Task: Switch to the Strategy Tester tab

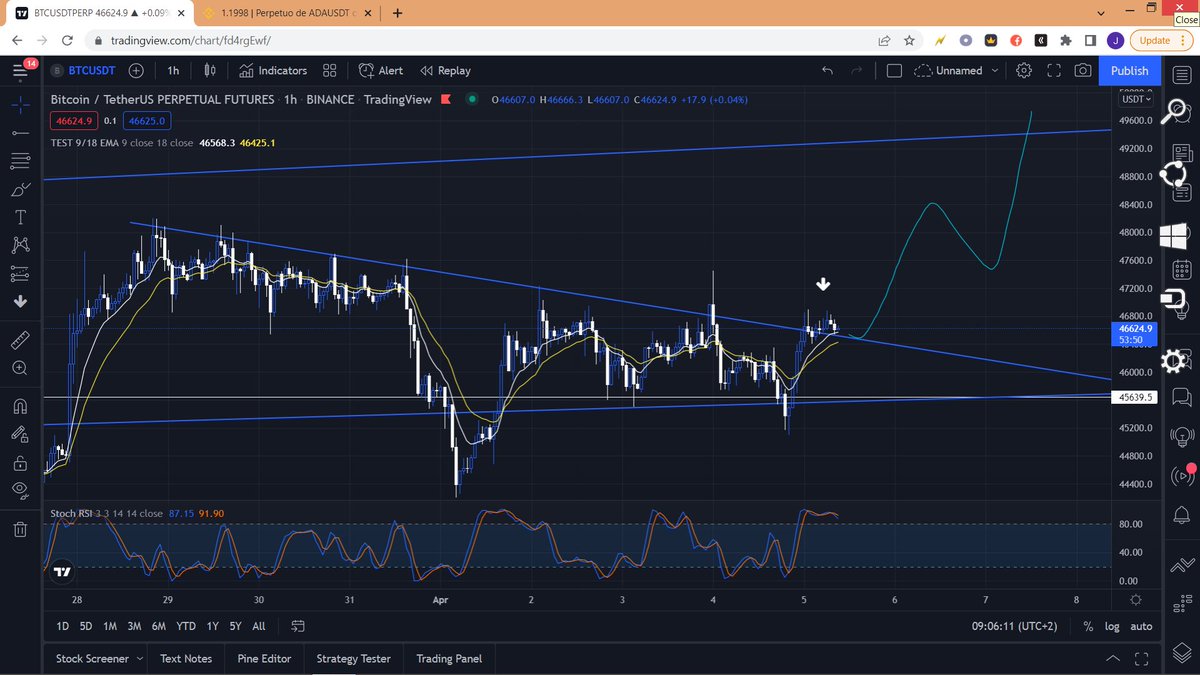Action: point(354,658)
